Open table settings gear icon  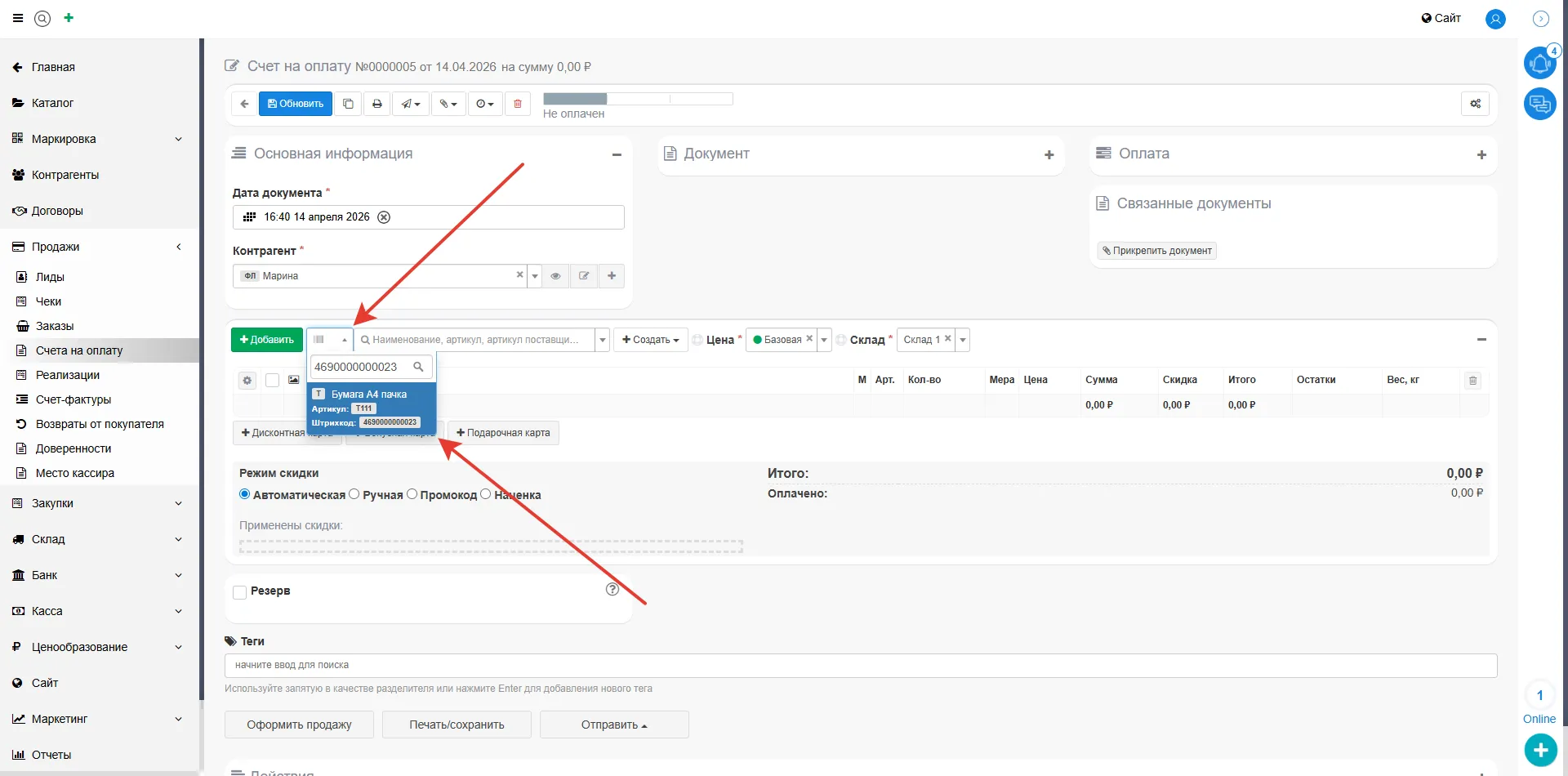[247, 381]
